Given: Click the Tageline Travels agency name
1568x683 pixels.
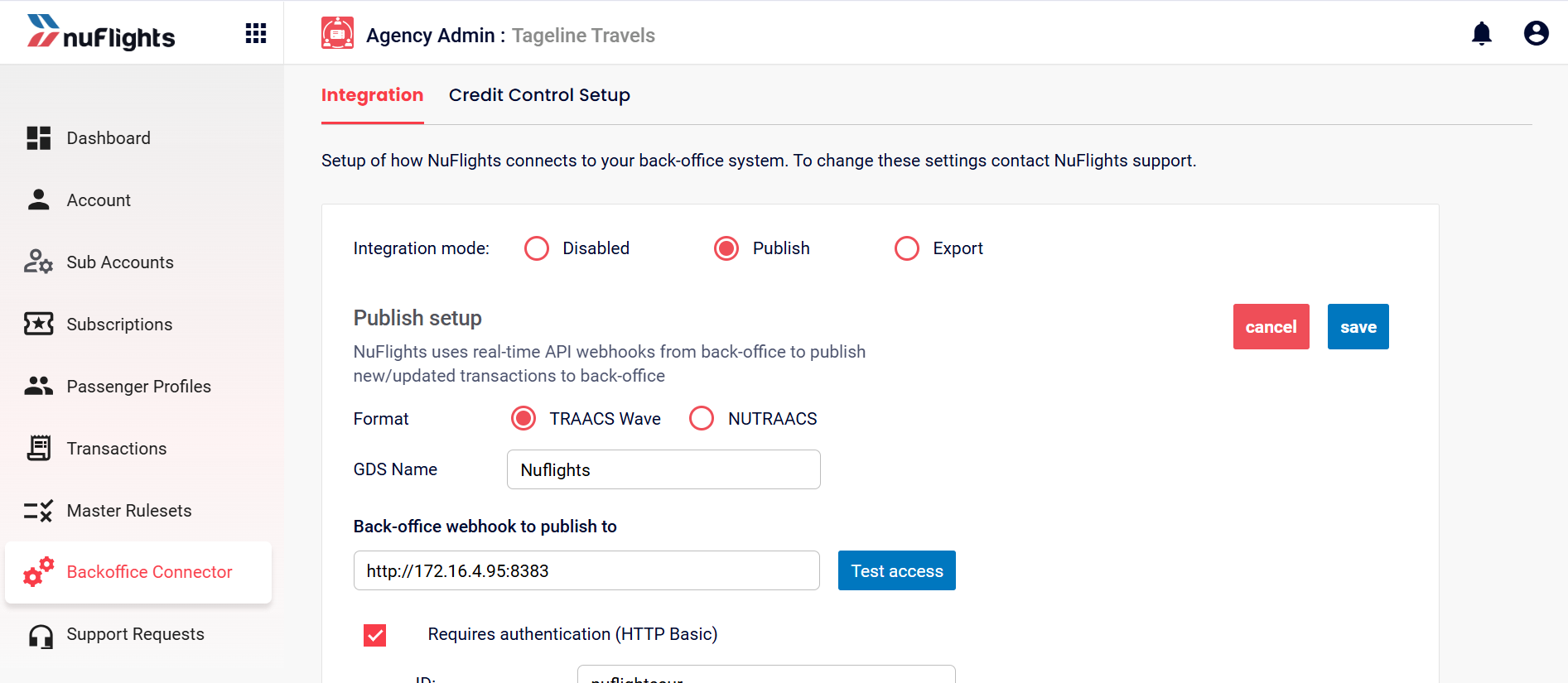Looking at the screenshot, I should pos(583,36).
